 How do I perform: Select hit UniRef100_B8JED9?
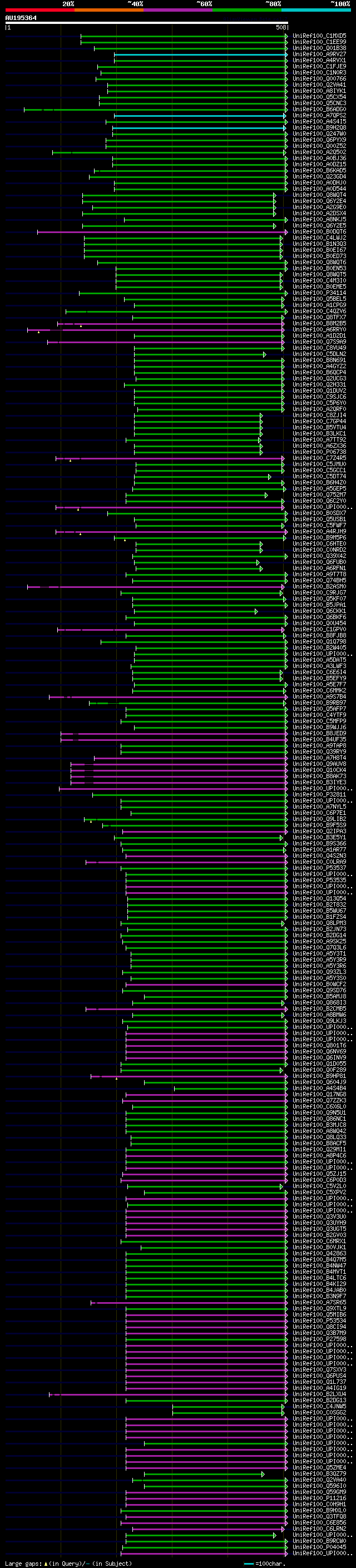tap(319, 734)
